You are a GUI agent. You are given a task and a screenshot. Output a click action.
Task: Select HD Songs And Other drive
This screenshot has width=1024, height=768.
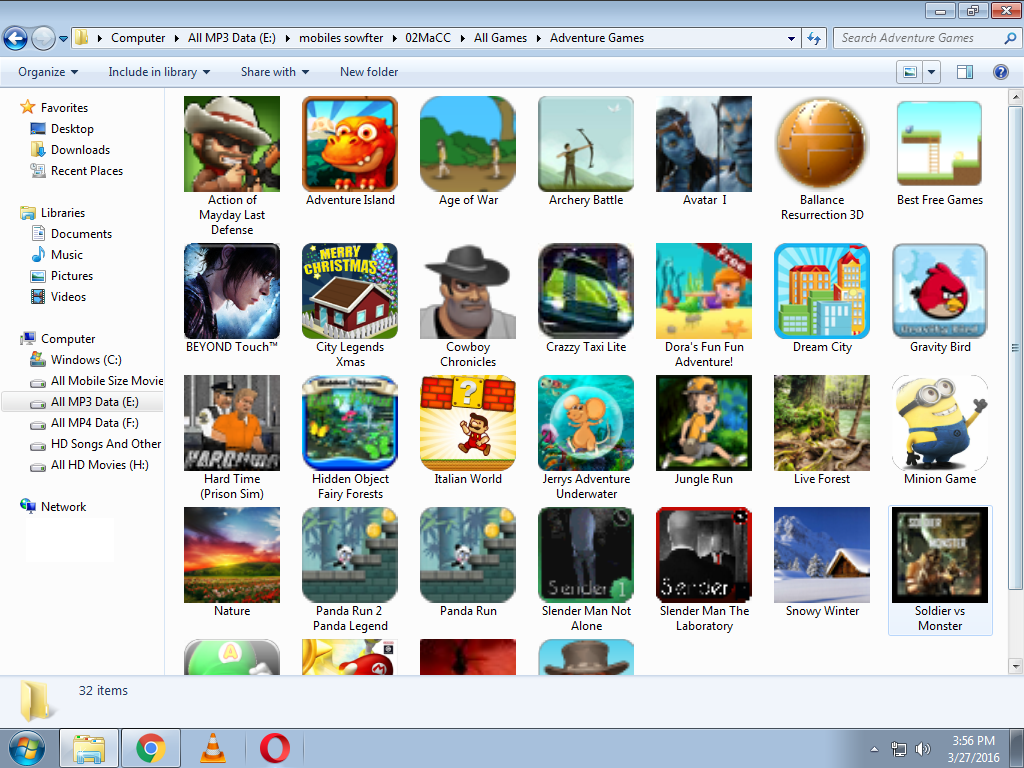96,443
